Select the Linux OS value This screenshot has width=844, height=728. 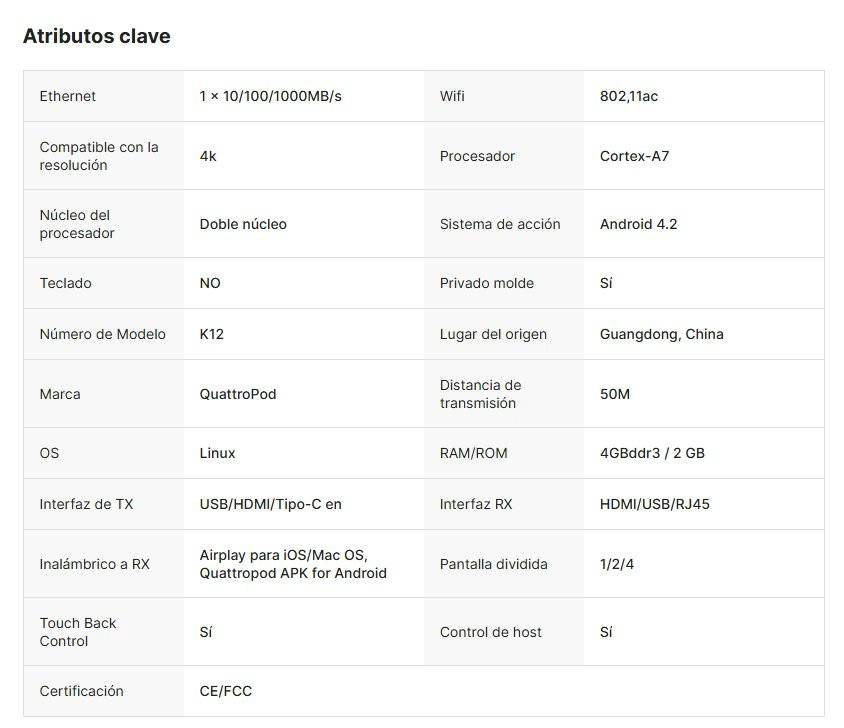click(217, 453)
